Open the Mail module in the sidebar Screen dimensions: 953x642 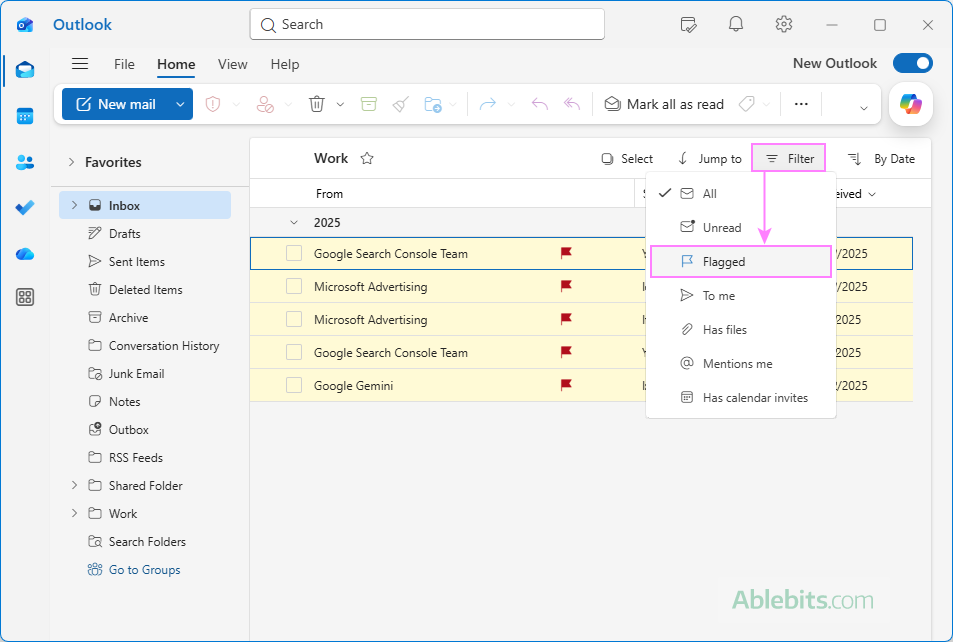pos(25,70)
